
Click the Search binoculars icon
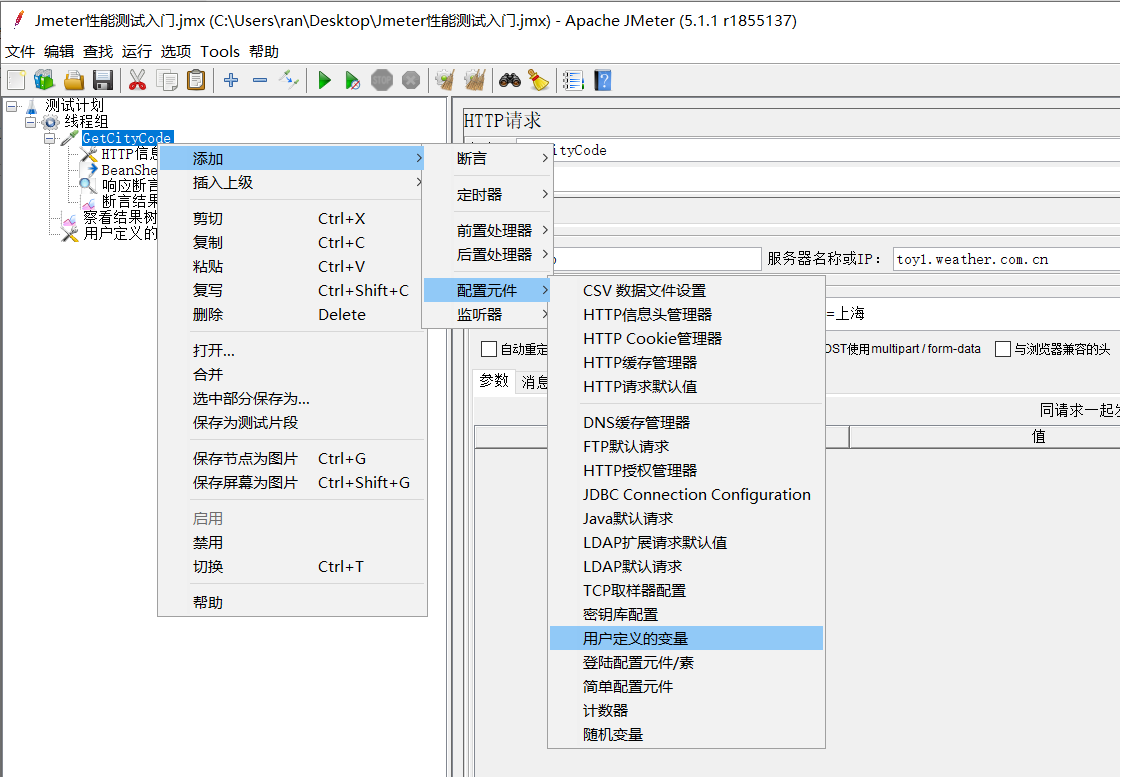(x=510, y=80)
